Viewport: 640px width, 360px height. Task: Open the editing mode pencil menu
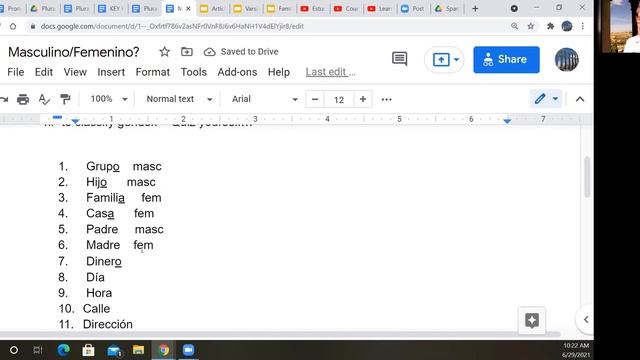tap(546, 99)
